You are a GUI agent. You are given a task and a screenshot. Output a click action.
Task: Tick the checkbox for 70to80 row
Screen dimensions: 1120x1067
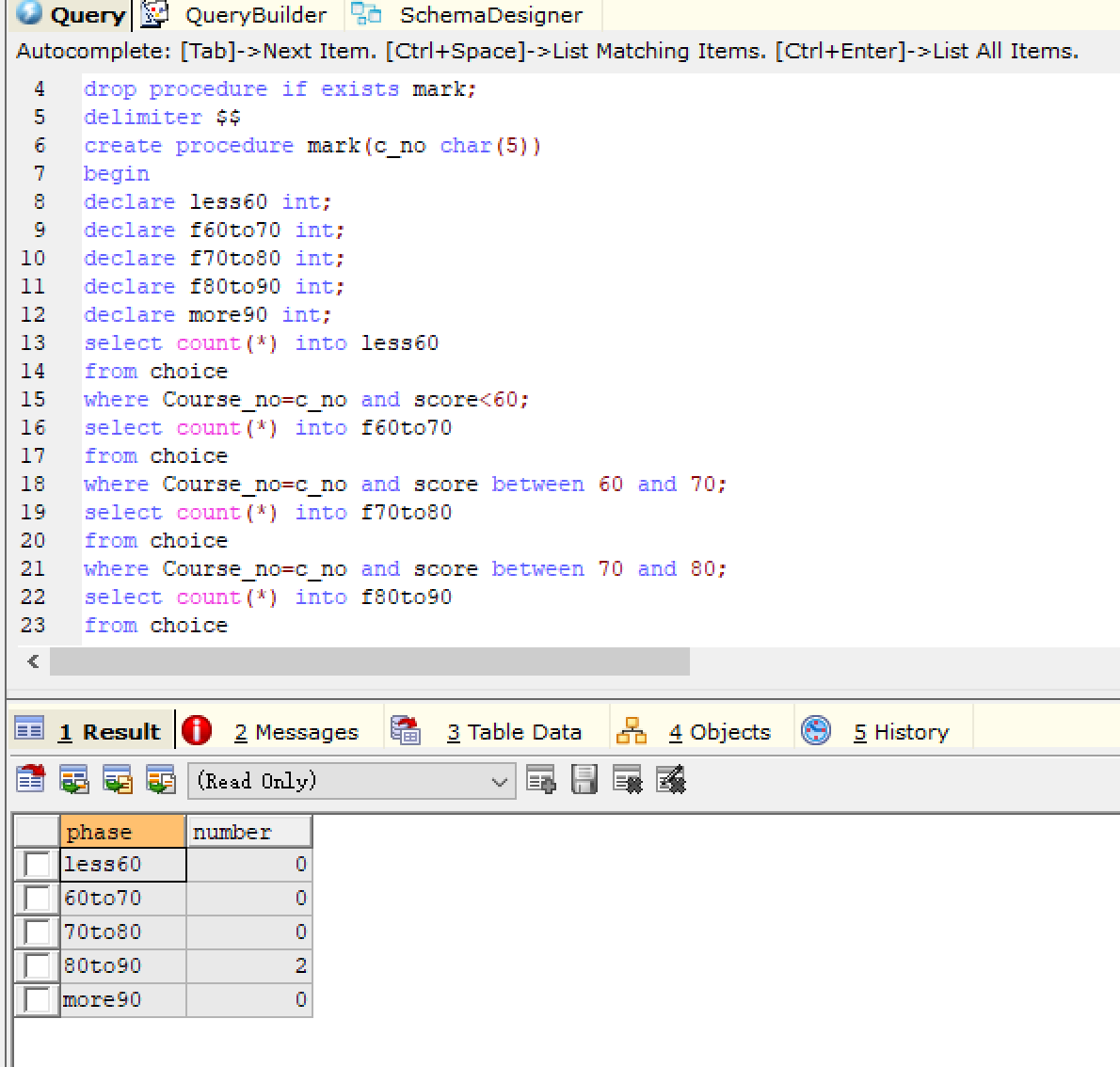point(37,932)
